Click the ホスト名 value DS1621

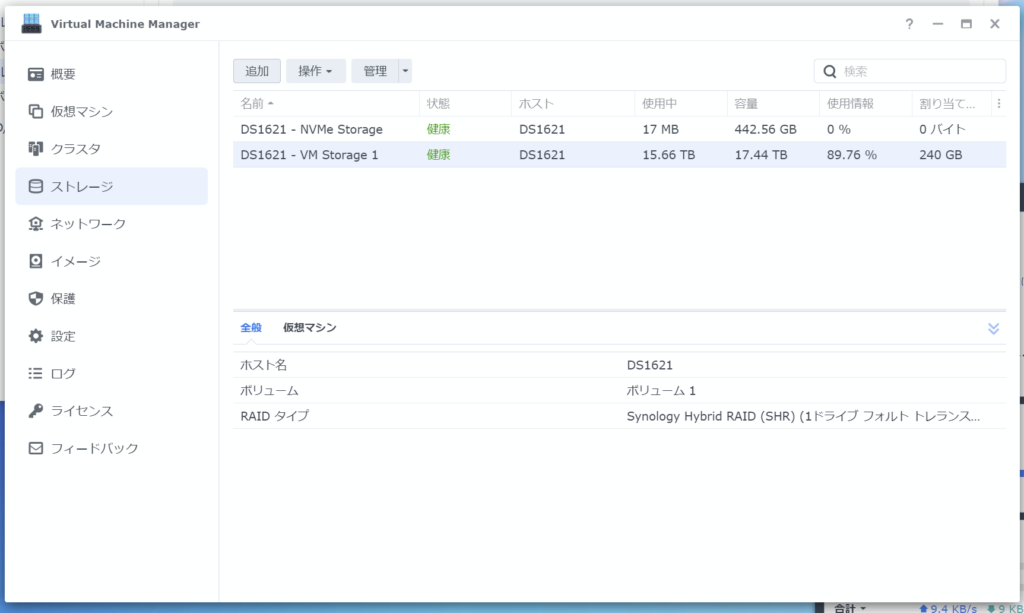pos(649,365)
